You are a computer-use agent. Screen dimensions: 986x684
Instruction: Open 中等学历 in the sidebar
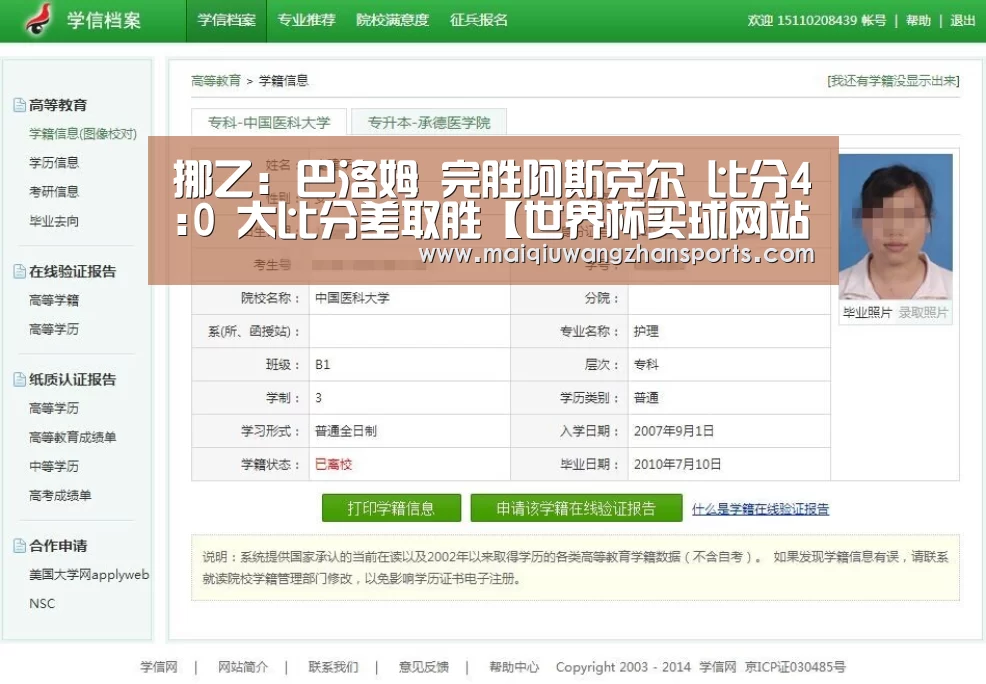pos(54,466)
